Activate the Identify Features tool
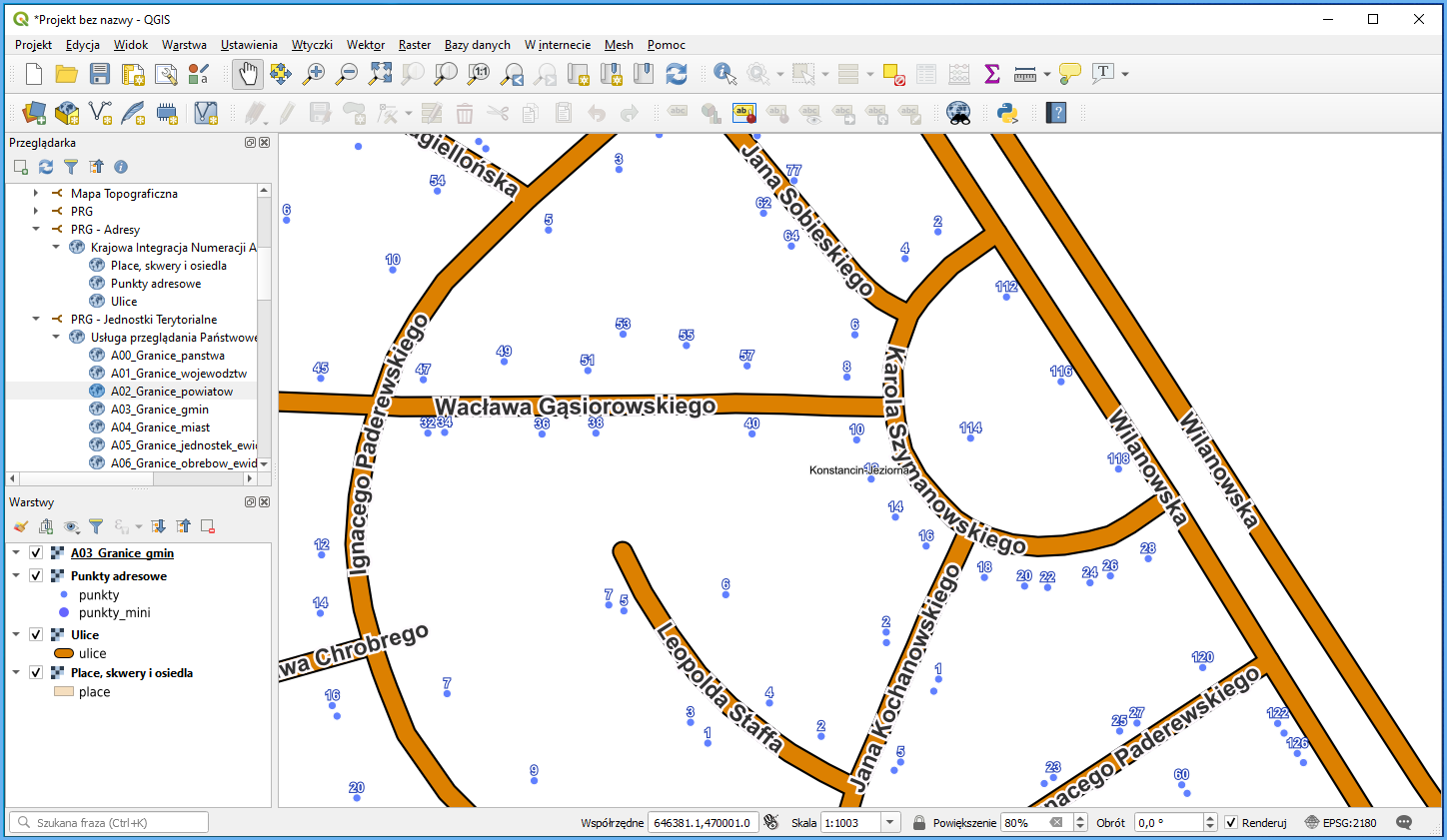1447x840 pixels. [724, 74]
